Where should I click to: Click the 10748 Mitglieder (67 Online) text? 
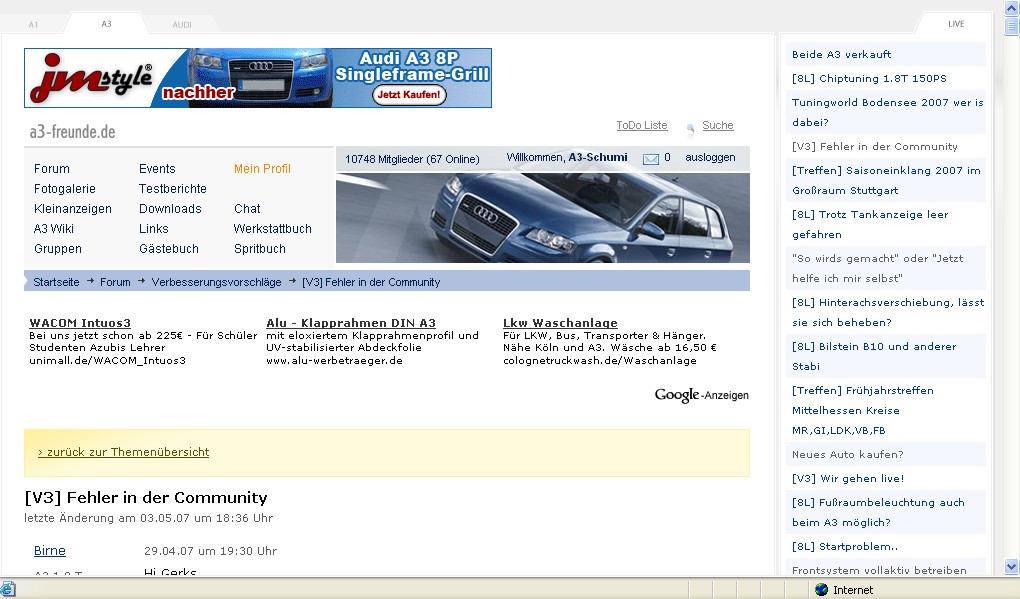coord(412,159)
